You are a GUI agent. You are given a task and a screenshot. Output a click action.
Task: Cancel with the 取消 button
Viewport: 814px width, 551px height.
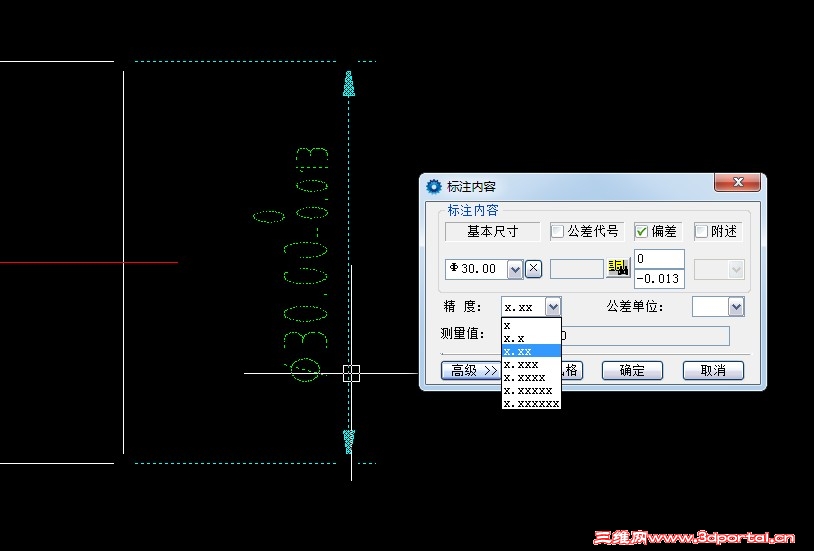pos(713,370)
